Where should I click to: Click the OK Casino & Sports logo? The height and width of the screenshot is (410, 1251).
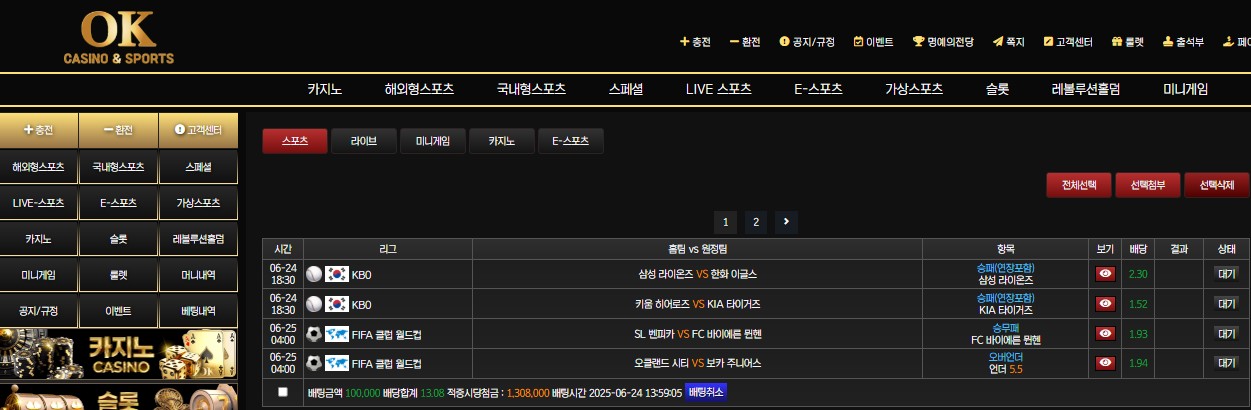click(x=118, y=37)
